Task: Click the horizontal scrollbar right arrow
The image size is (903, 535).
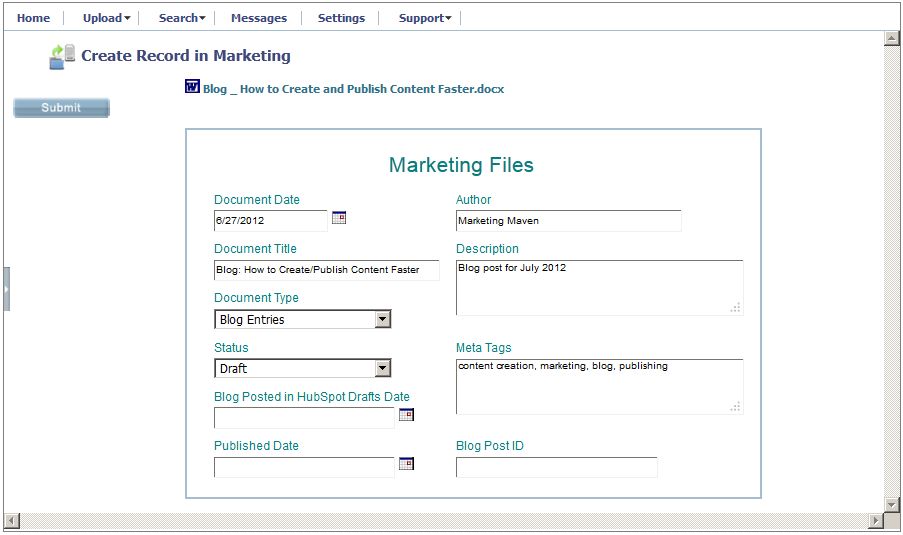Action: 876,521
